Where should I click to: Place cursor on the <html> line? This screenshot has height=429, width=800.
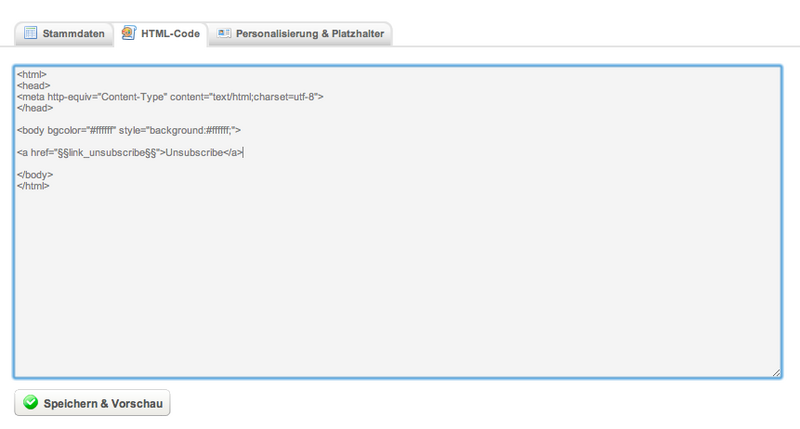pos(32,74)
